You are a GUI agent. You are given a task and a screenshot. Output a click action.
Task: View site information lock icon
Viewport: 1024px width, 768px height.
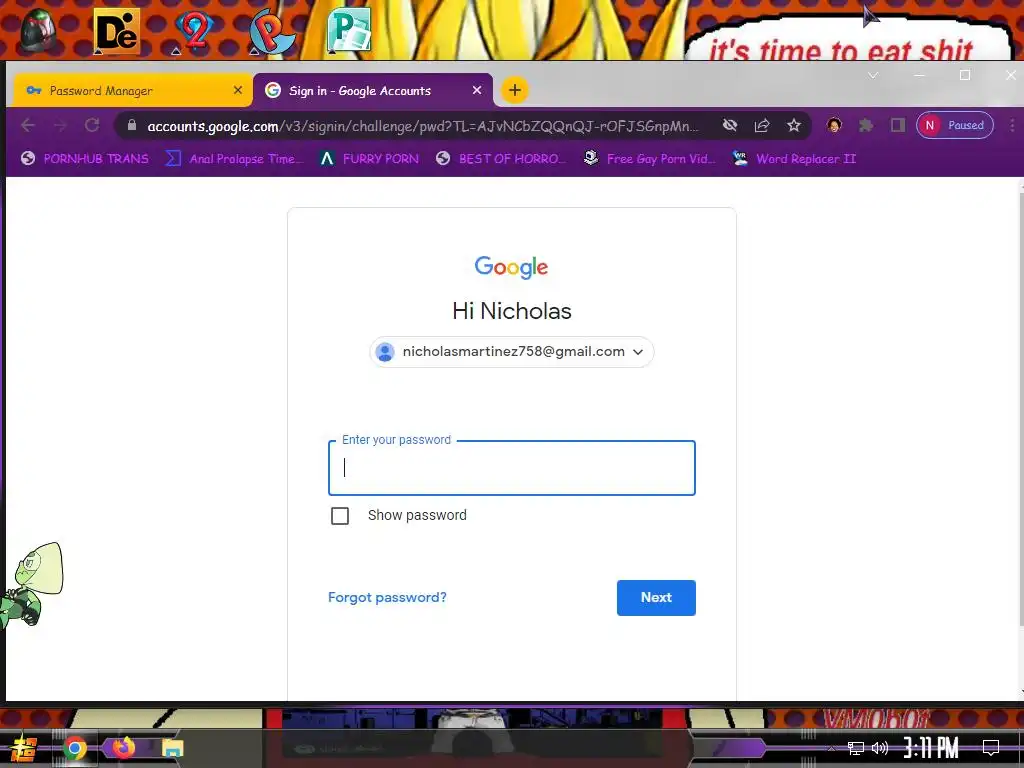[131, 125]
